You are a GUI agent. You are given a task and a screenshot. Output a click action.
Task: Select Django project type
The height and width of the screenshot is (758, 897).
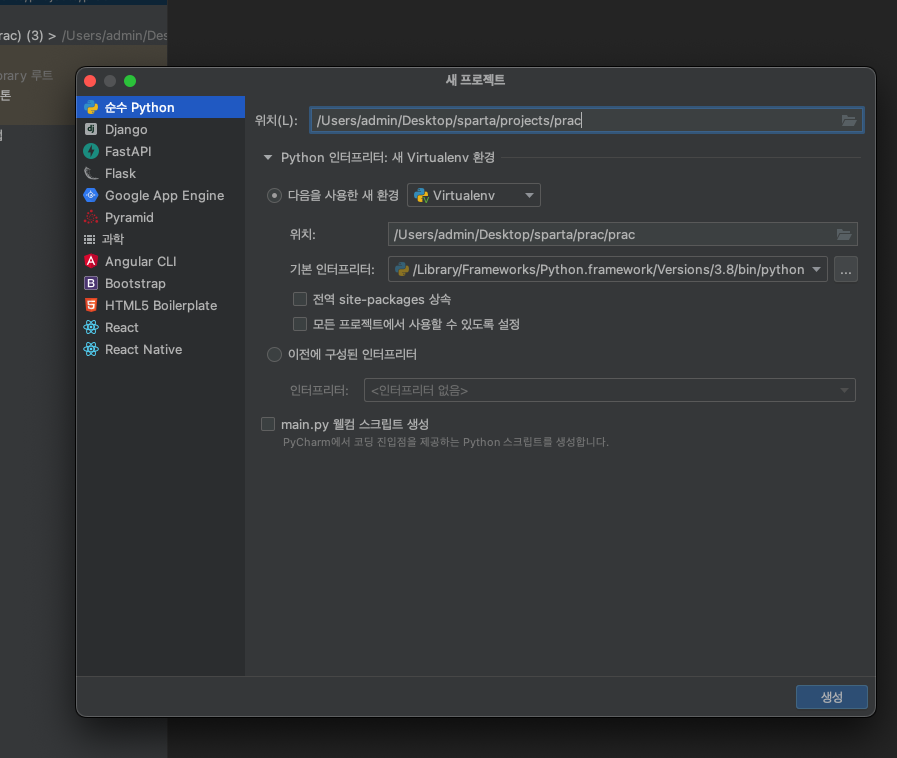(161, 129)
